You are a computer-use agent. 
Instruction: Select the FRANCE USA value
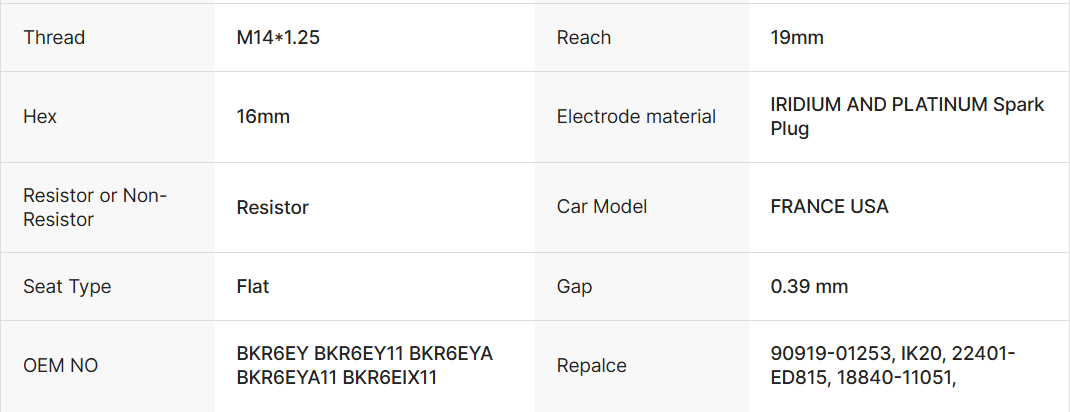(x=829, y=207)
